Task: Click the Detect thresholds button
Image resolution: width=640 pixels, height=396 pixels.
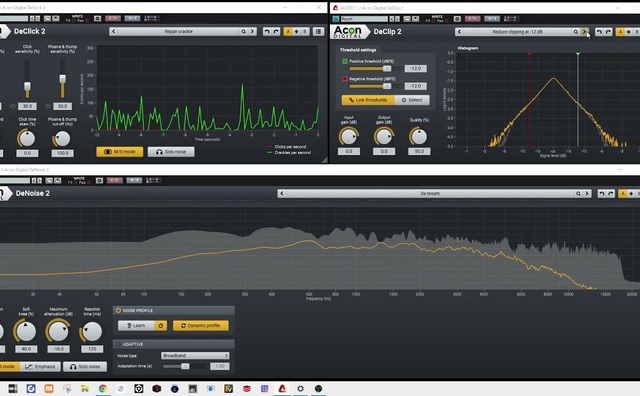Action: [412, 100]
